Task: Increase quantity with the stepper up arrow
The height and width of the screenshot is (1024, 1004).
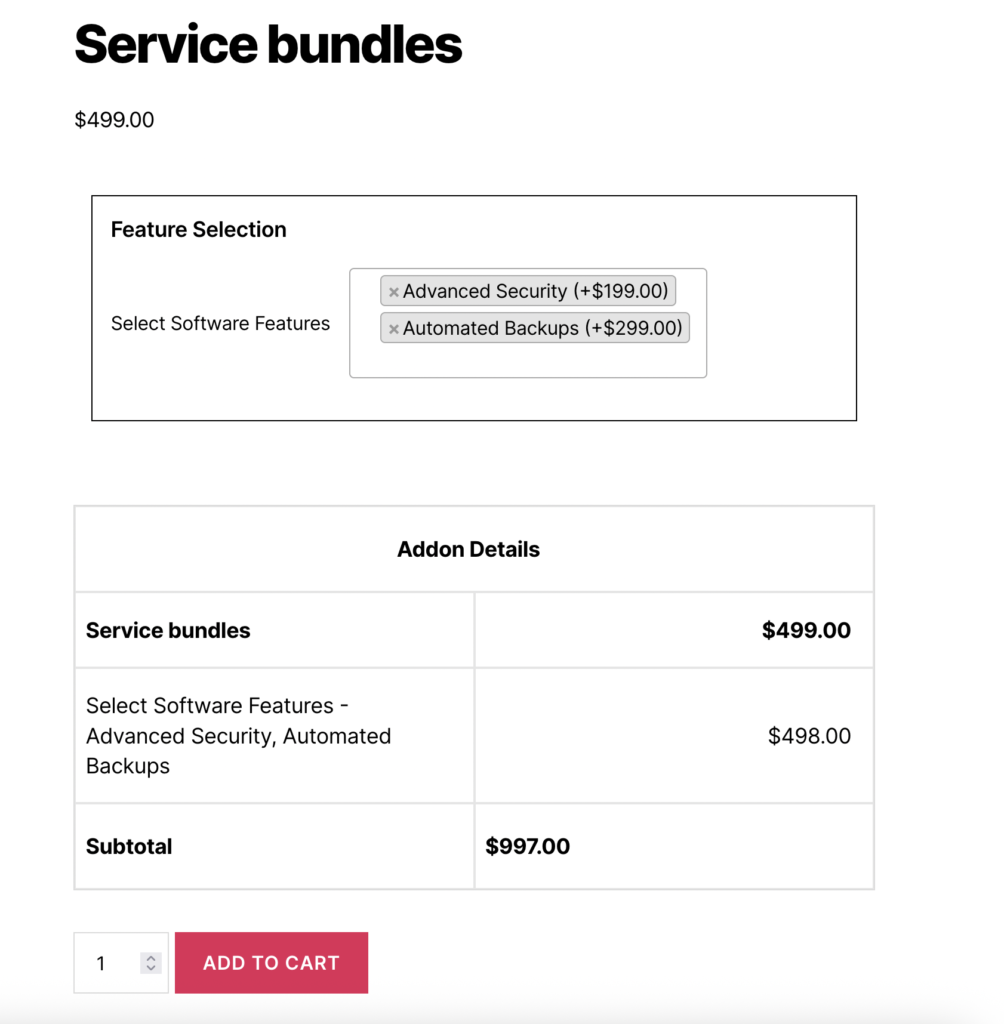Action: [151, 958]
